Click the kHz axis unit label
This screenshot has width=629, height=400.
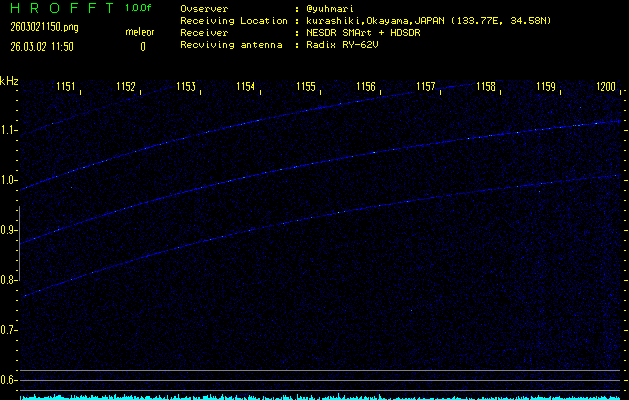[9, 81]
